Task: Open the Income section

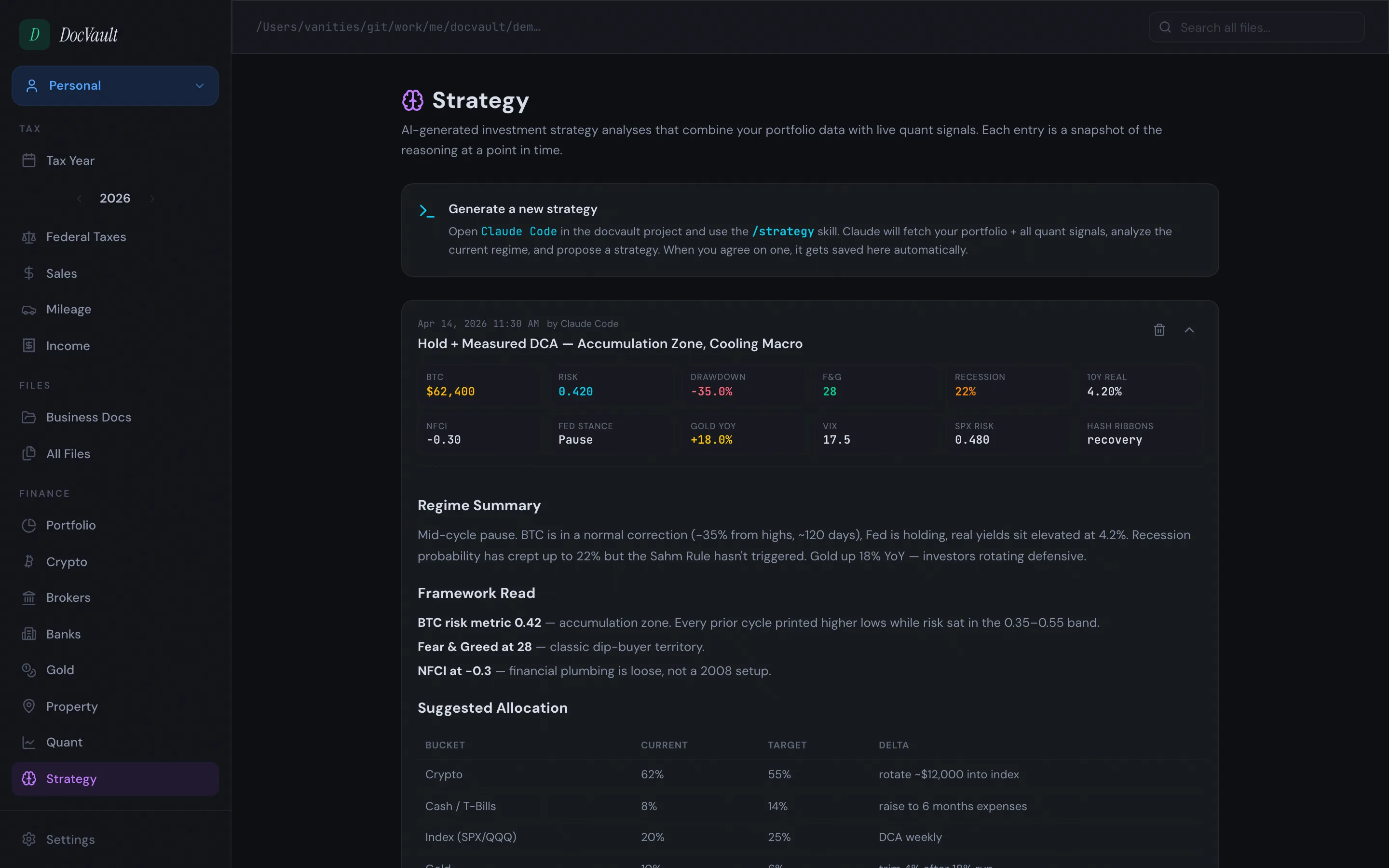Action: pyautogui.click(x=115, y=346)
